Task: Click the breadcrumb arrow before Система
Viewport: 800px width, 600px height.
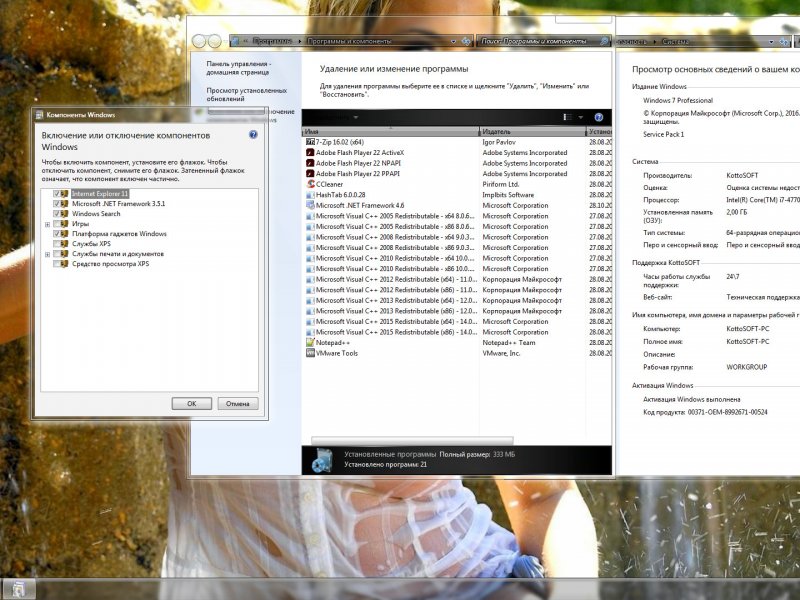Action: tap(655, 42)
